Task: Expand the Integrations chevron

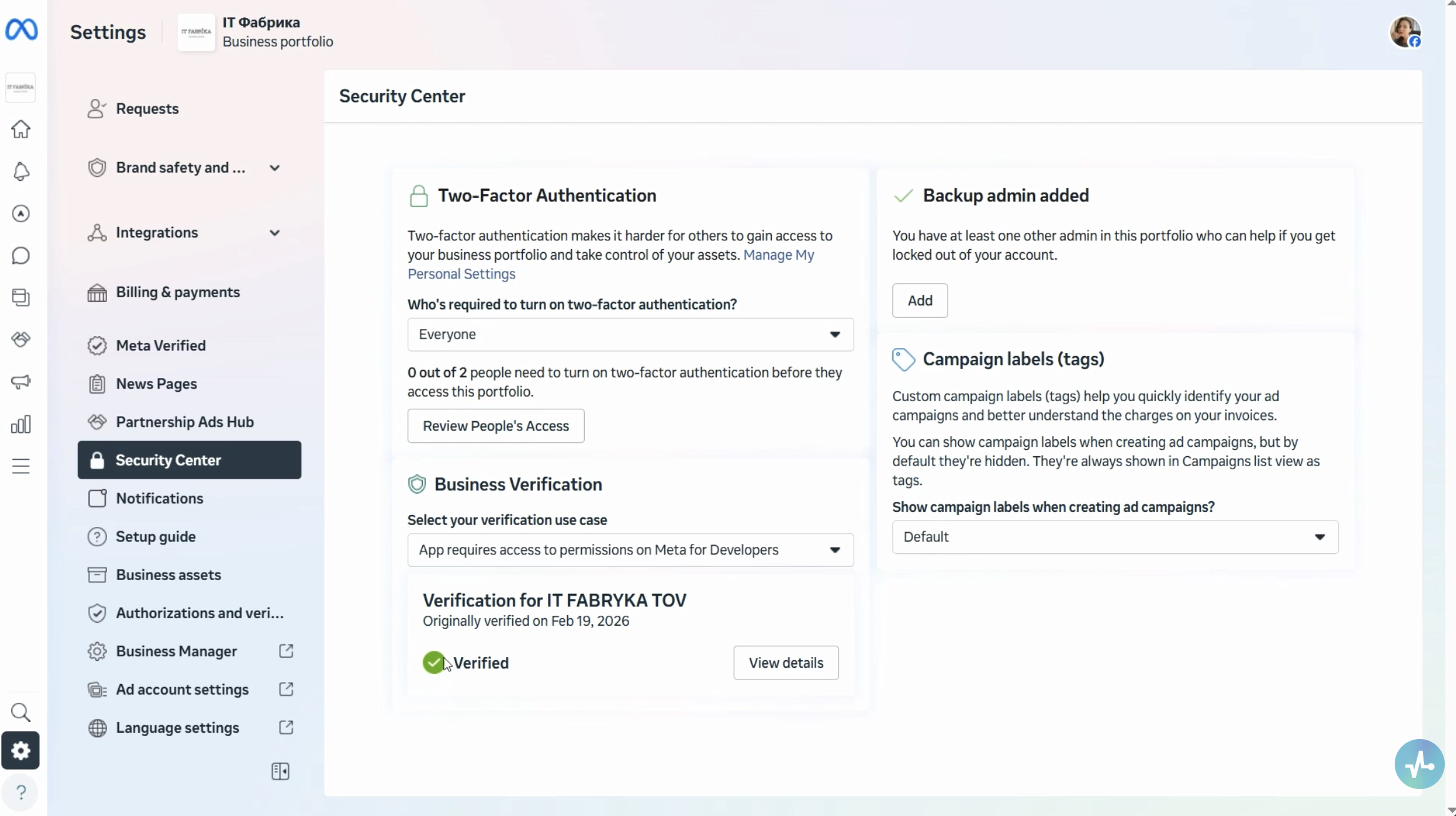Action: 275,233
